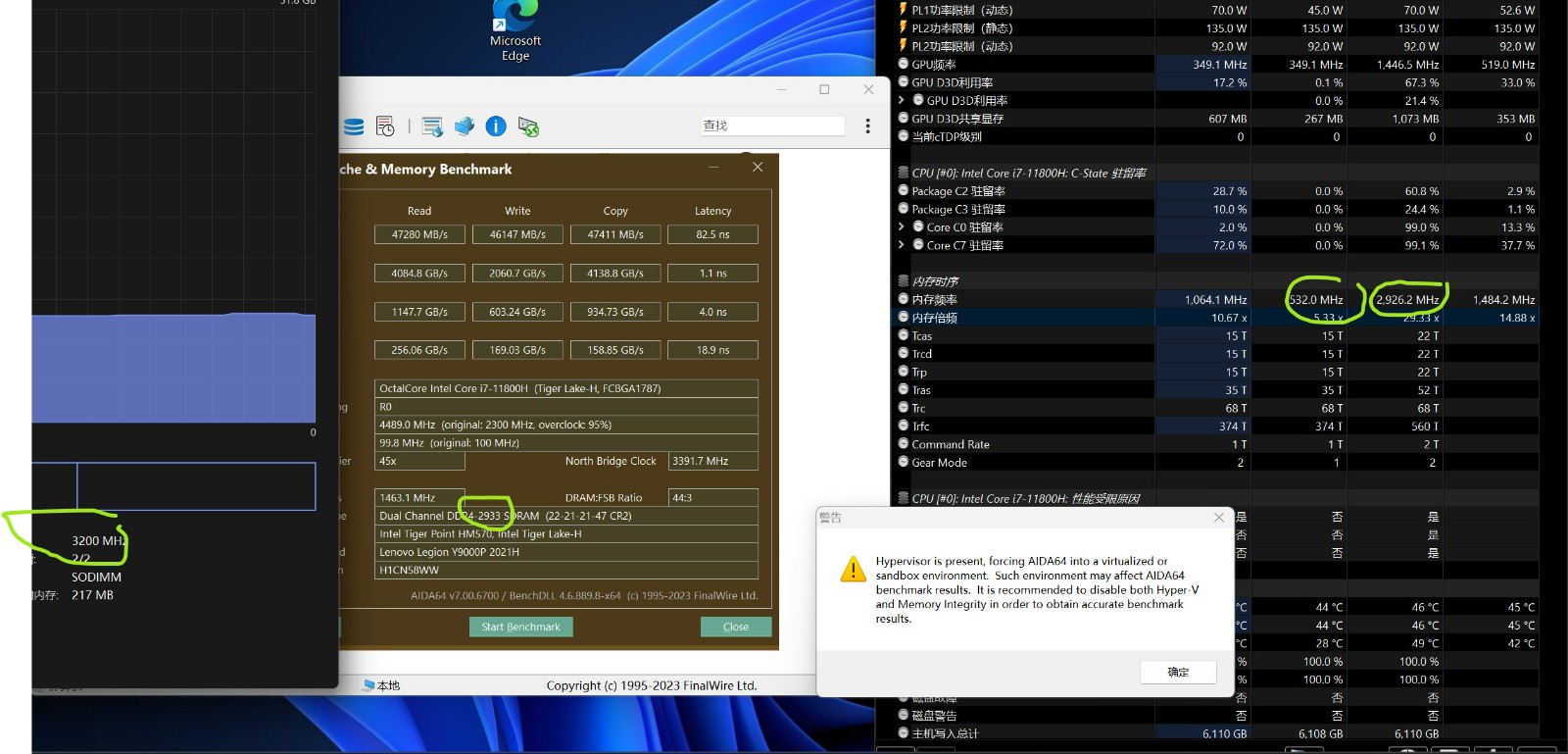Click the 603.24 GB/s write value
The width and height of the screenshot is (1568, 754).
[517, 312]
